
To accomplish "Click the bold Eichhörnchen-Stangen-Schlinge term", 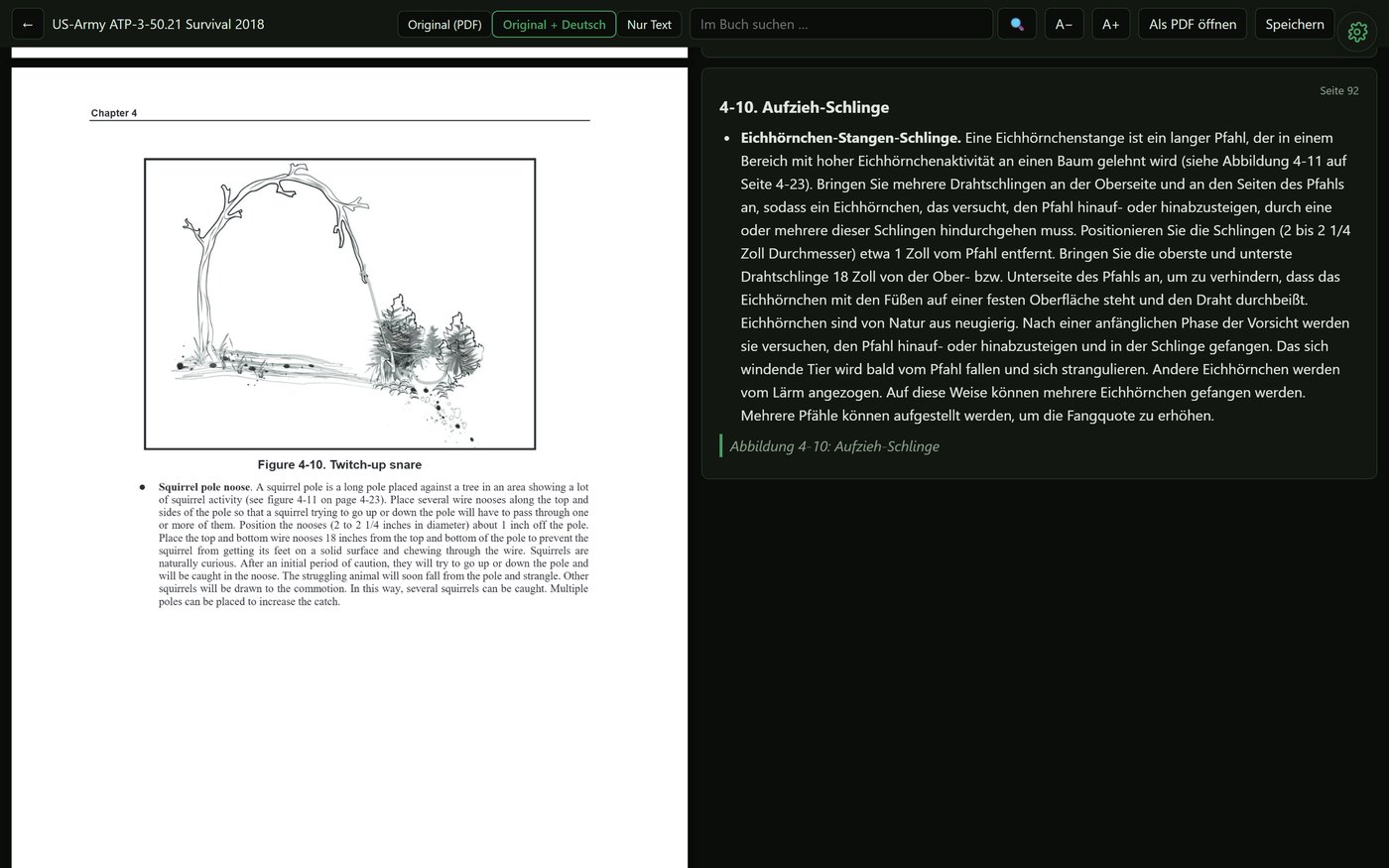I will (x=850, y=138).
